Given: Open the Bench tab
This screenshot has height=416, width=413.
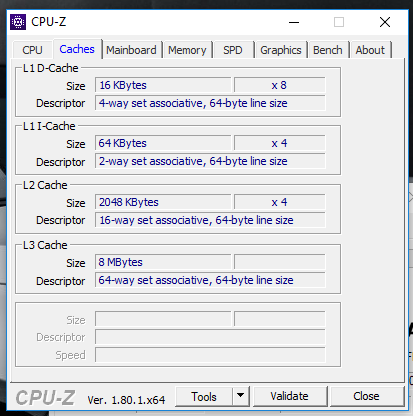Looking at the screenshot, I should 328,50.
